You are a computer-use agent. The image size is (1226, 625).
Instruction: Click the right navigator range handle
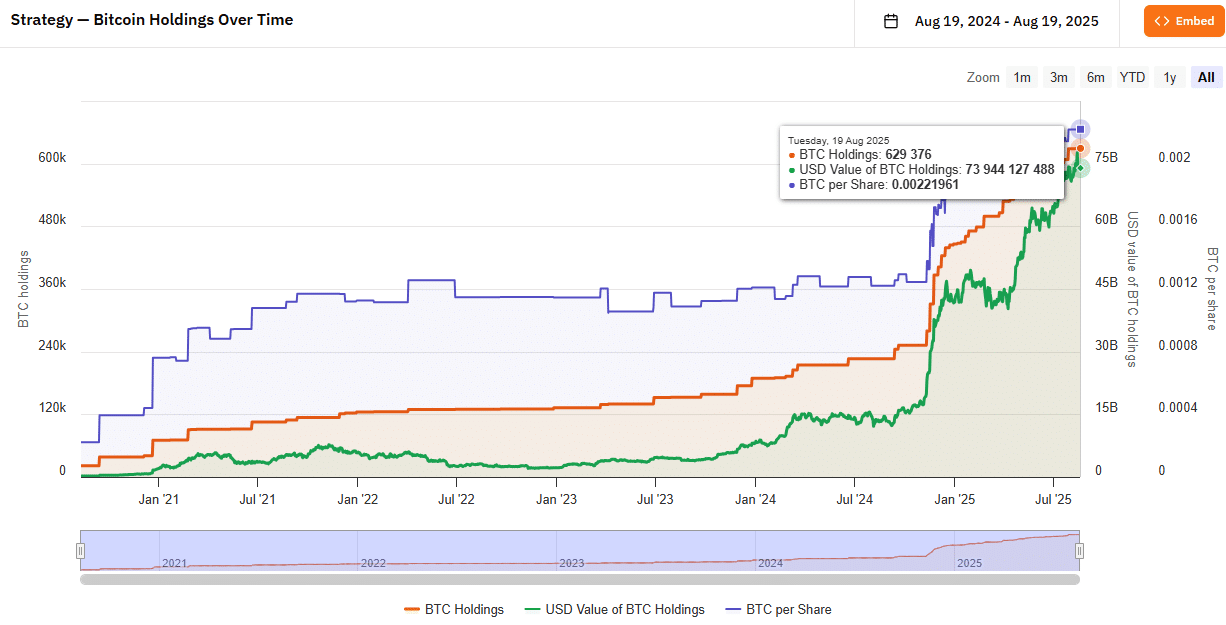click(1079, 550)
